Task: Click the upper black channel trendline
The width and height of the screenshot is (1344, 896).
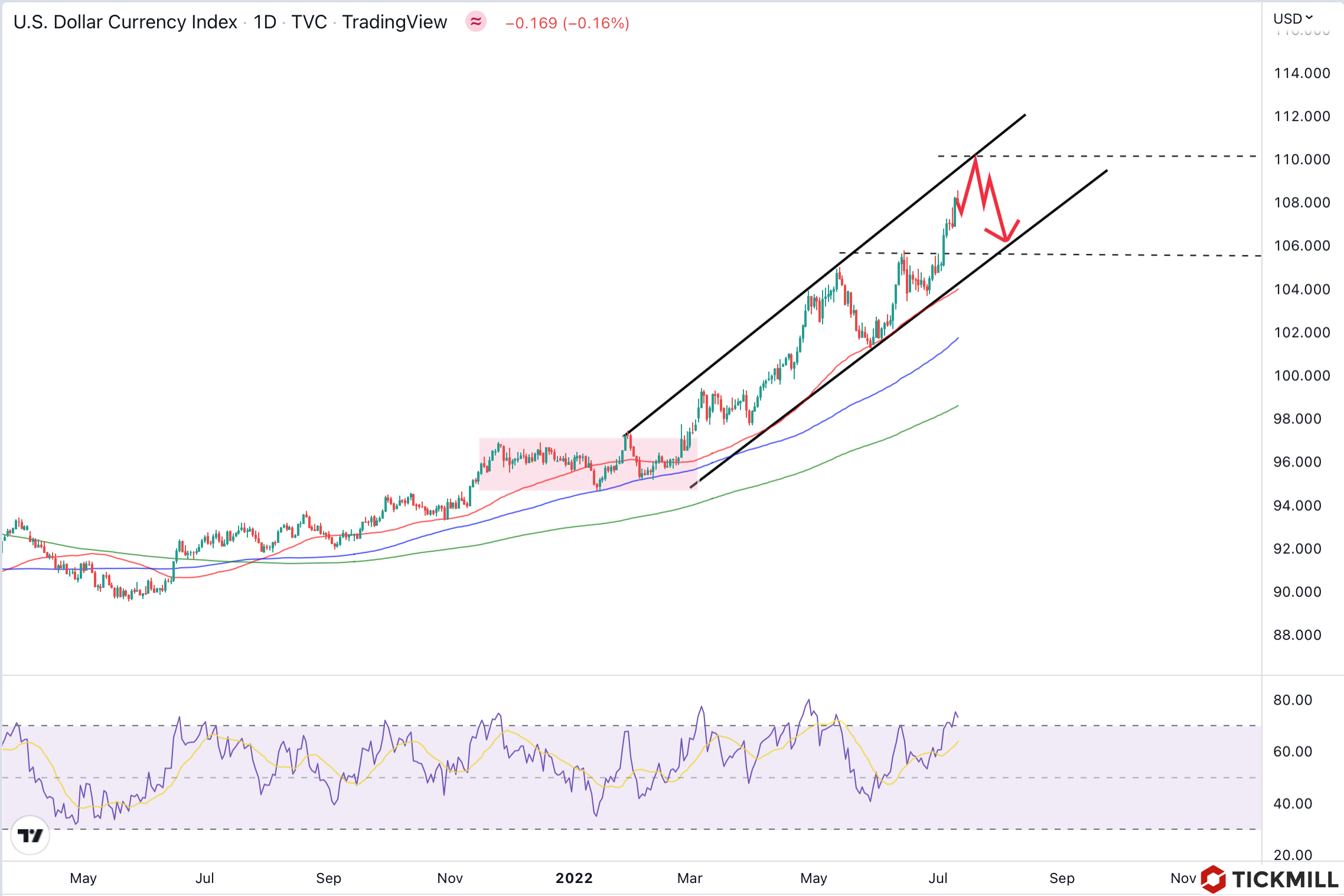Action: tap(768, 320)
